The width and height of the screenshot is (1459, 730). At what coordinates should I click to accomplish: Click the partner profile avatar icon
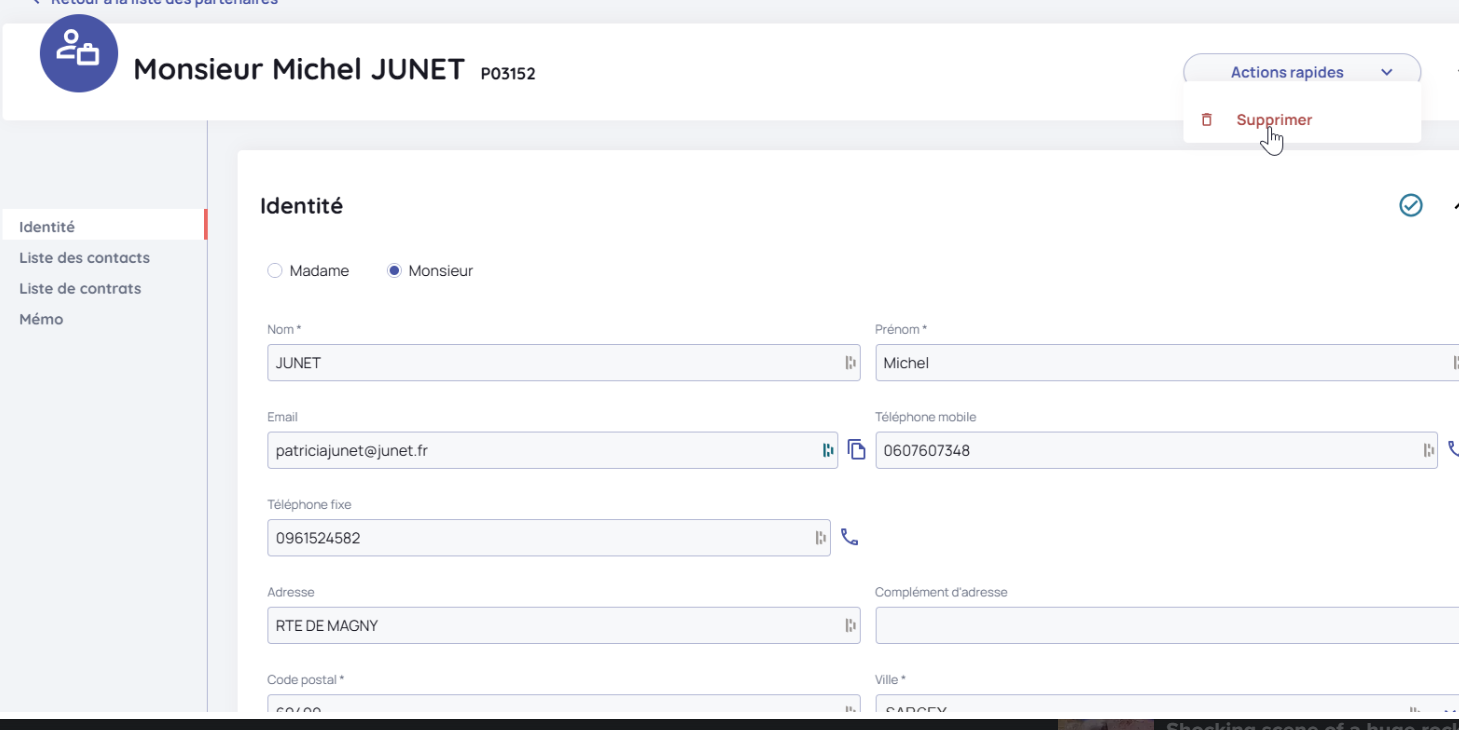tap(79, 54)
